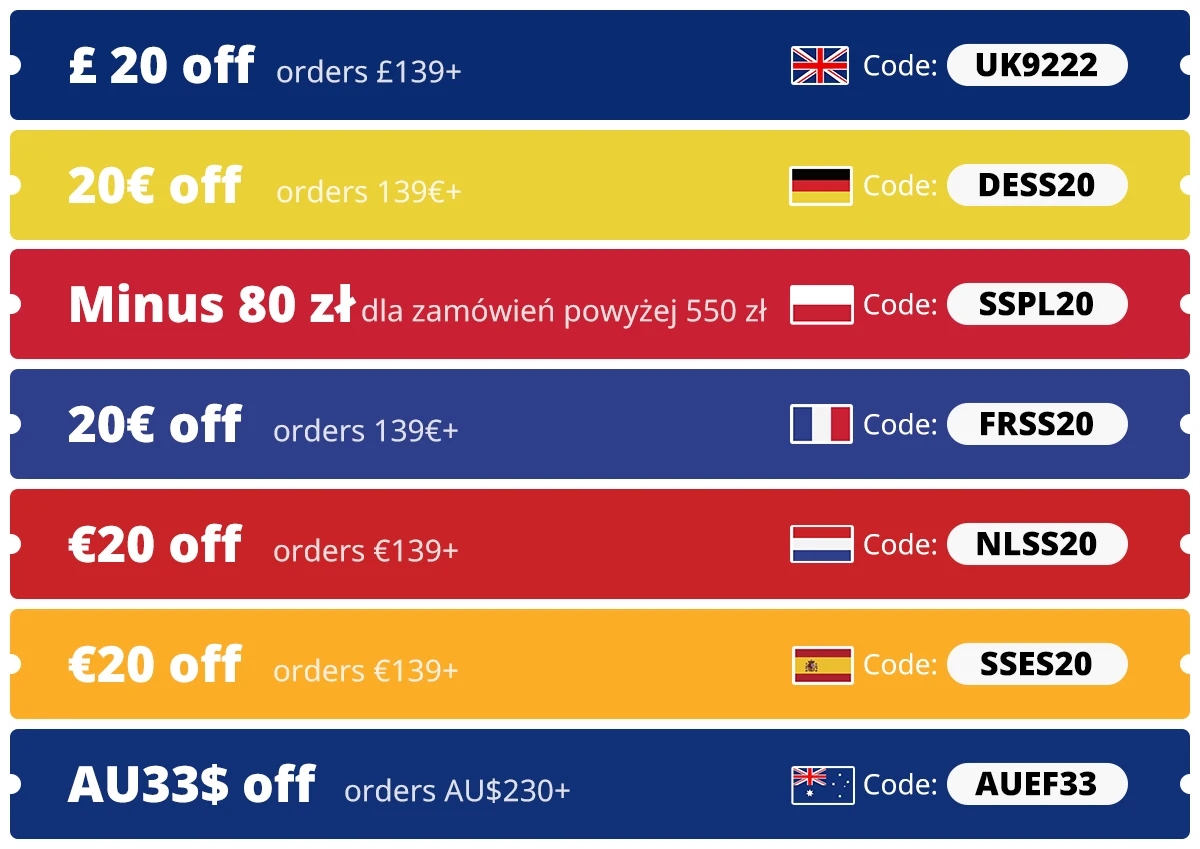Copy the AUEF33 coupon code
Screen dimensions: 1200x849
pyautogui.click(x=1036, y=784)
